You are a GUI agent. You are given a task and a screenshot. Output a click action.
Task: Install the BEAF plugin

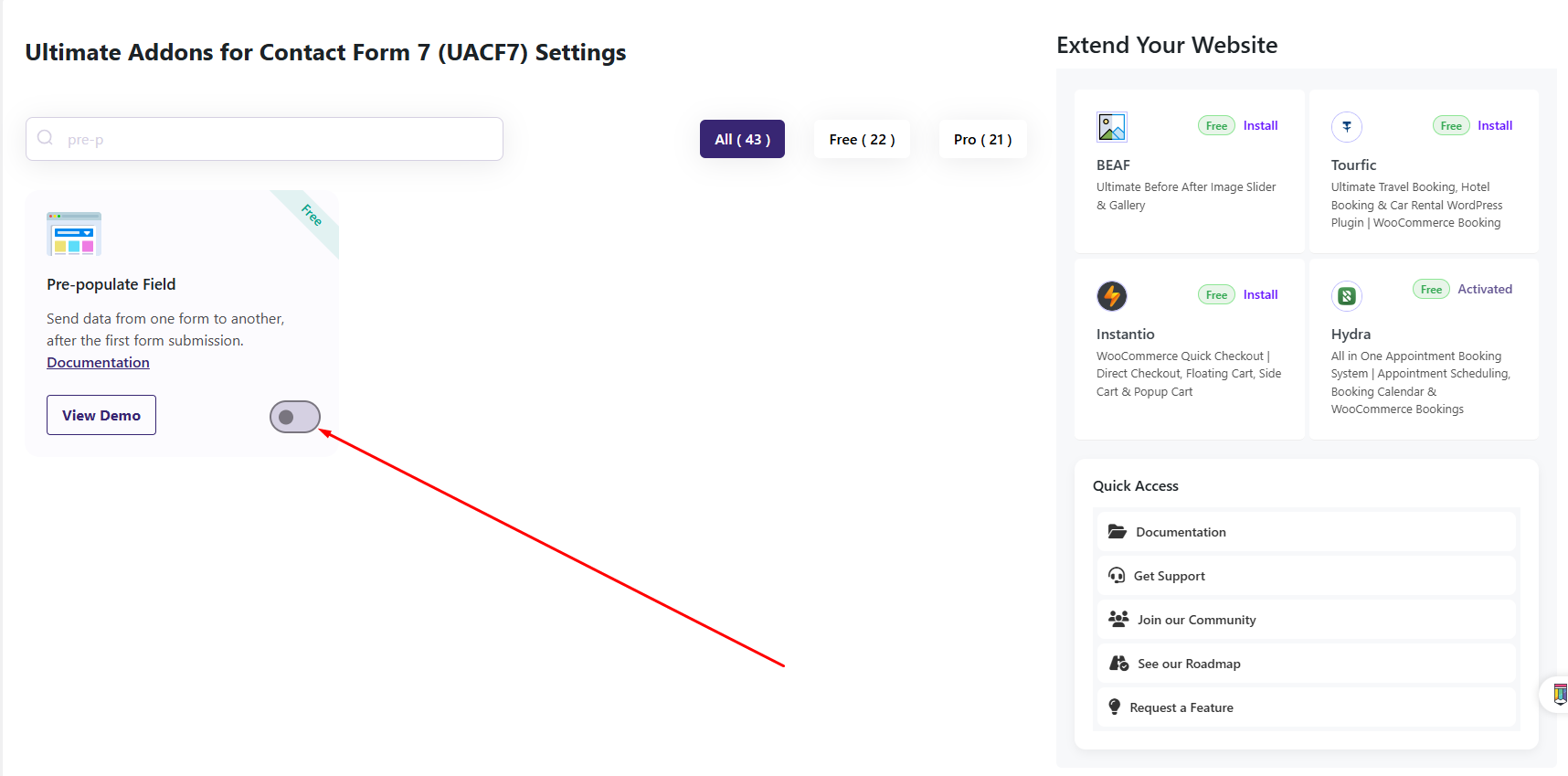(1260, 126)
